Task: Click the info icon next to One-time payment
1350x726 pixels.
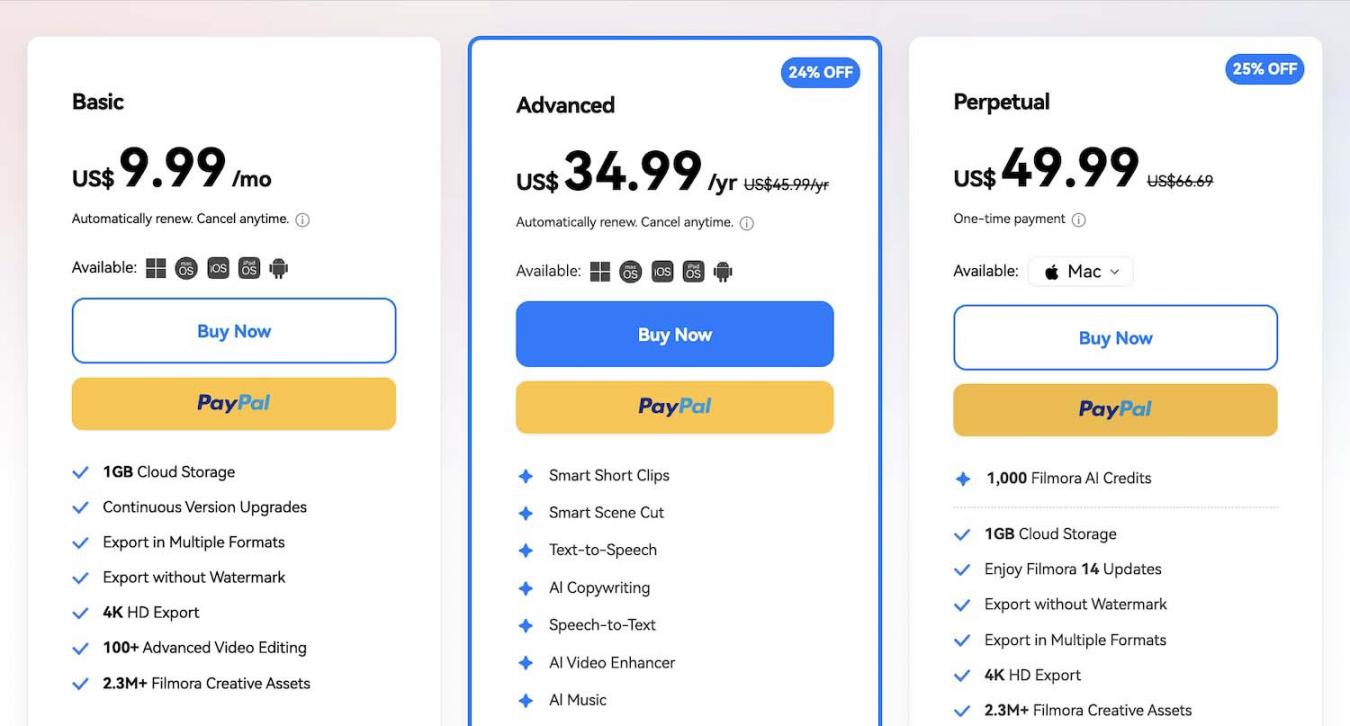Action: [1079, 220]
